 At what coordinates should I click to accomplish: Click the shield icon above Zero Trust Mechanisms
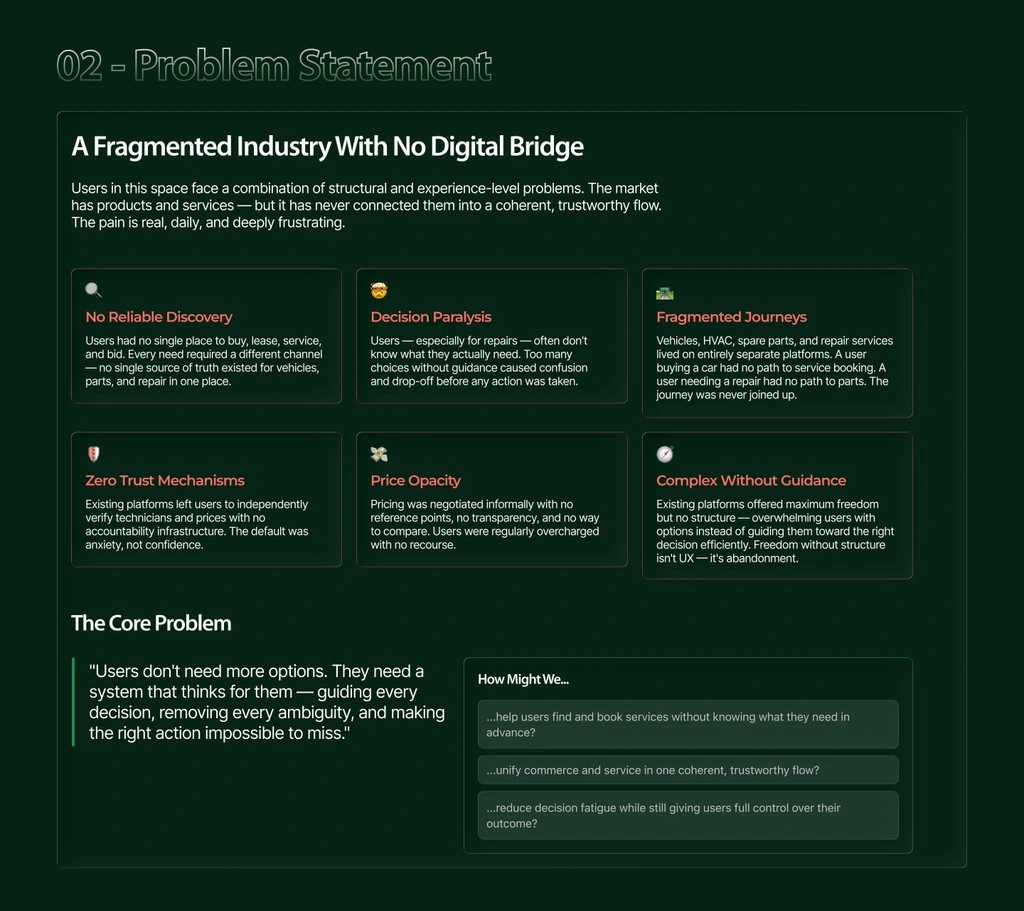click(93, 454)
